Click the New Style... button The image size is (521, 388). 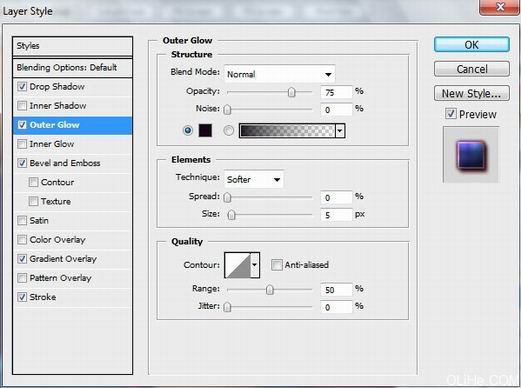click(472, 93)
